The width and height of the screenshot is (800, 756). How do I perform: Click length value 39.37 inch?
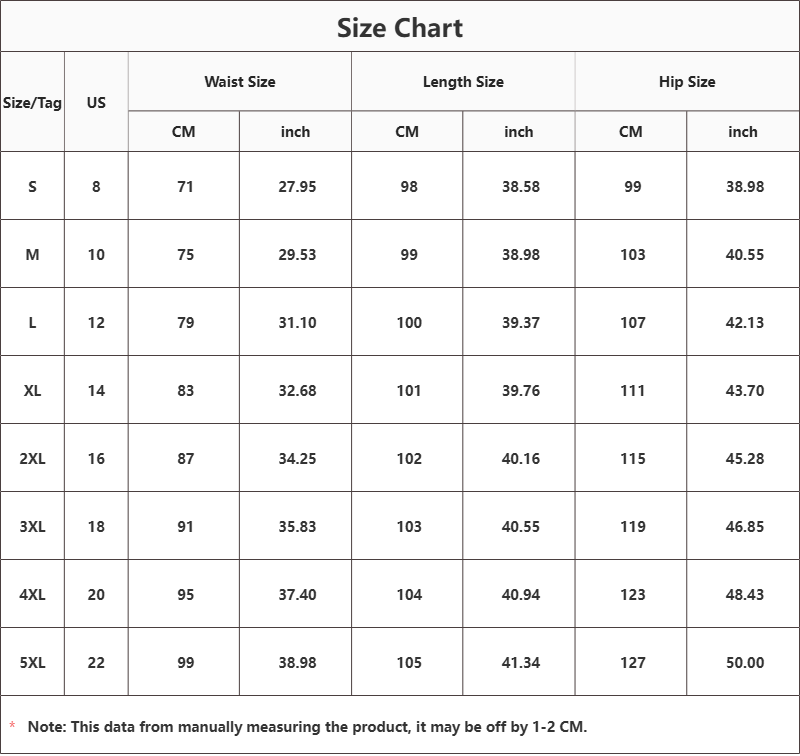click(x=520, y=323)
